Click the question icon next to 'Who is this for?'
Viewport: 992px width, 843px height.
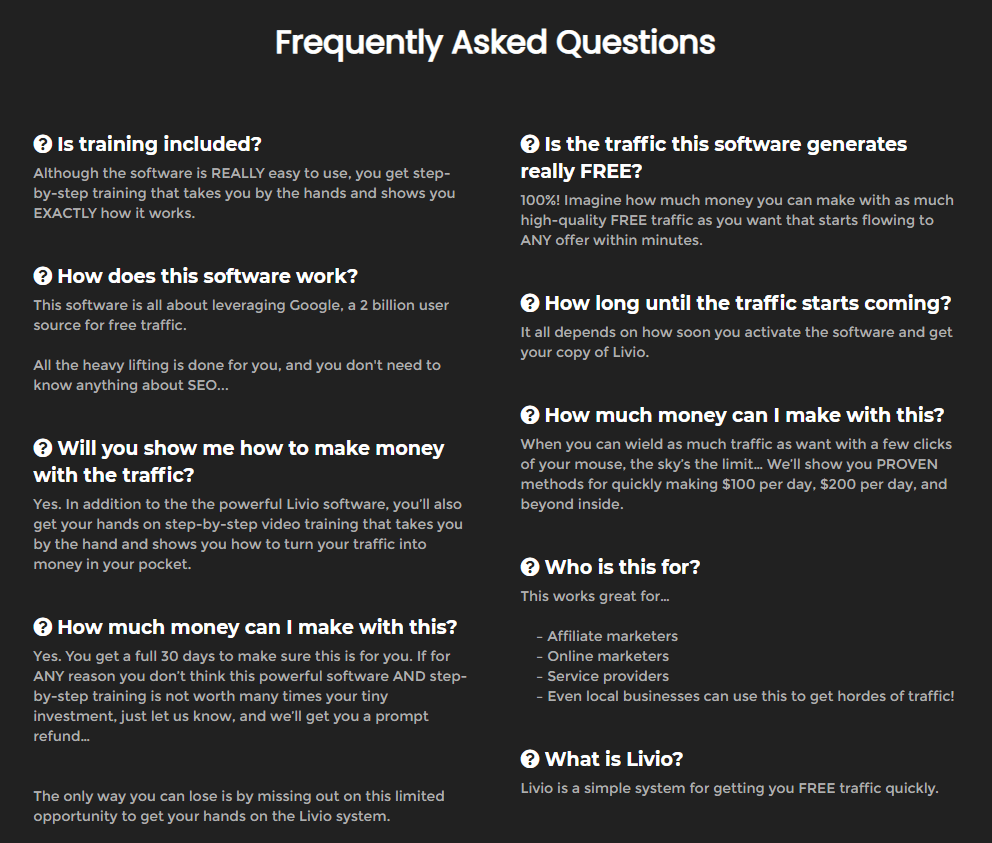530,567
